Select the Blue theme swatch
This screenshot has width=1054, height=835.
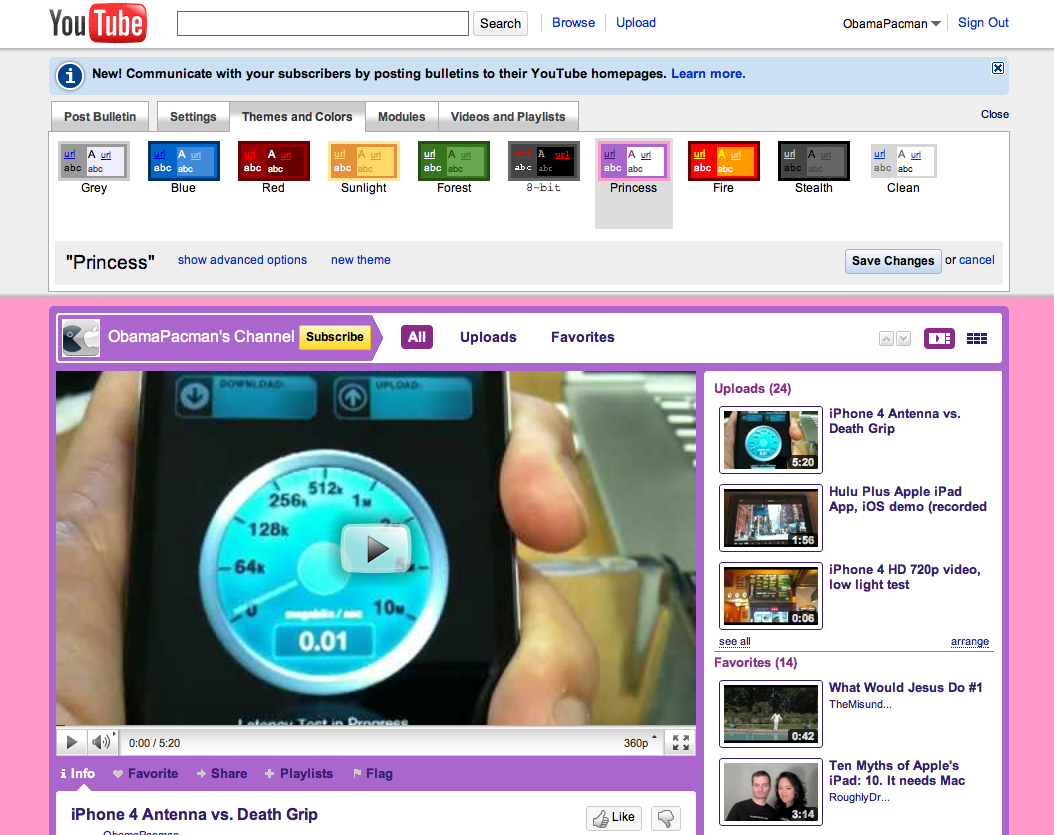[184, 161]
